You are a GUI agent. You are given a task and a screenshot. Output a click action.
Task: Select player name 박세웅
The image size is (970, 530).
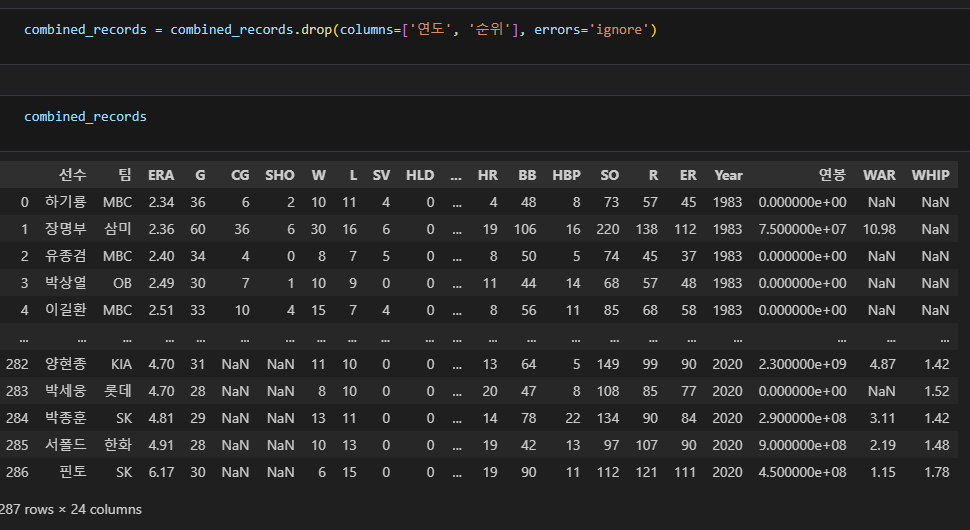coord(66,391)
